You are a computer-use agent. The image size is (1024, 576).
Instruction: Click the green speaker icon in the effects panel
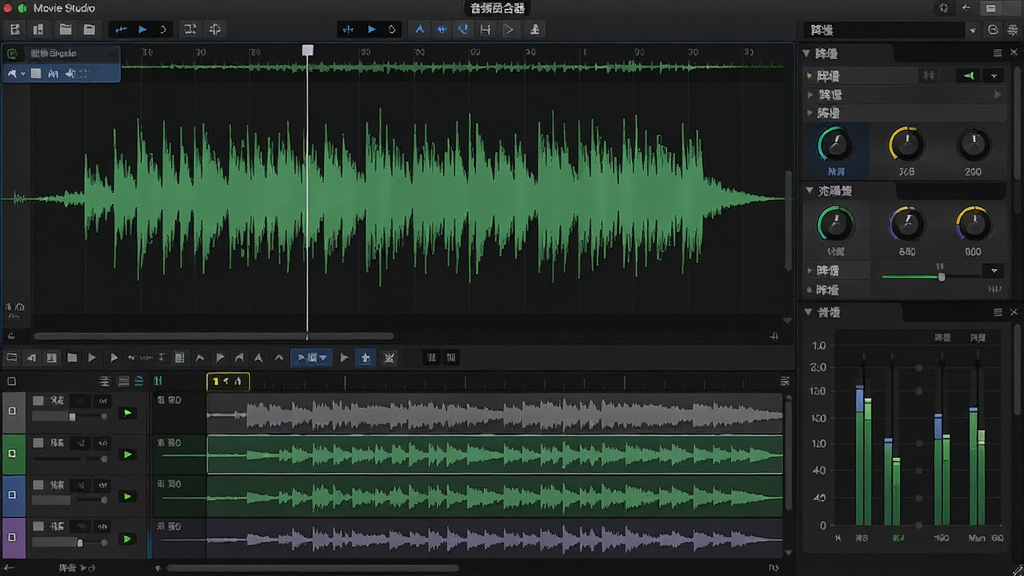click(968, 76)
